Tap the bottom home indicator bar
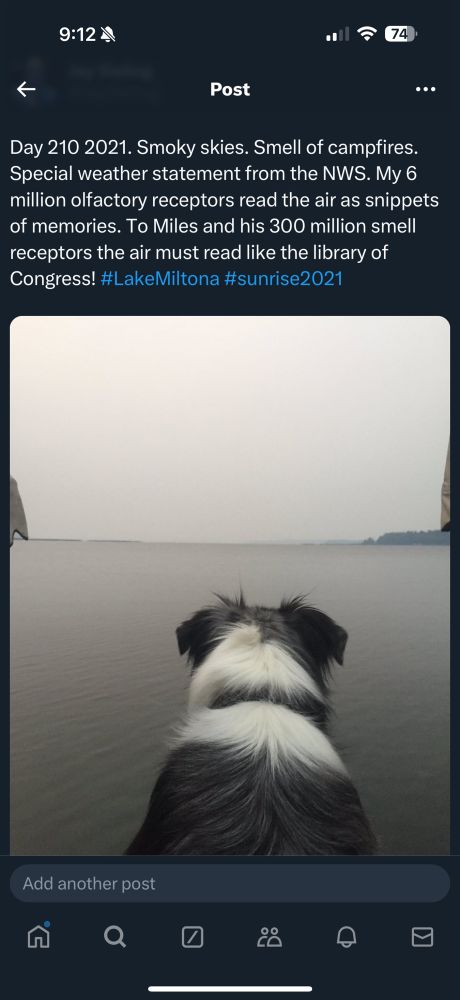 pos(230,989)
